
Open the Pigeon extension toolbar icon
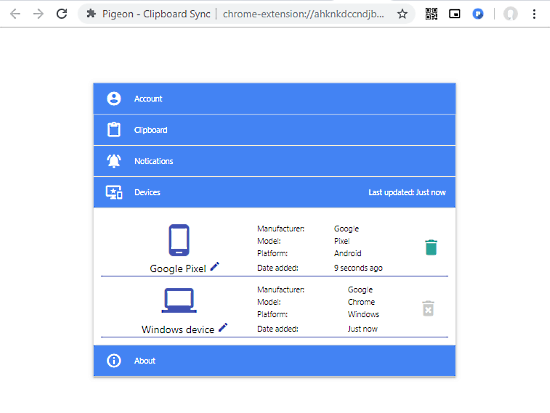tap(478, 14)
